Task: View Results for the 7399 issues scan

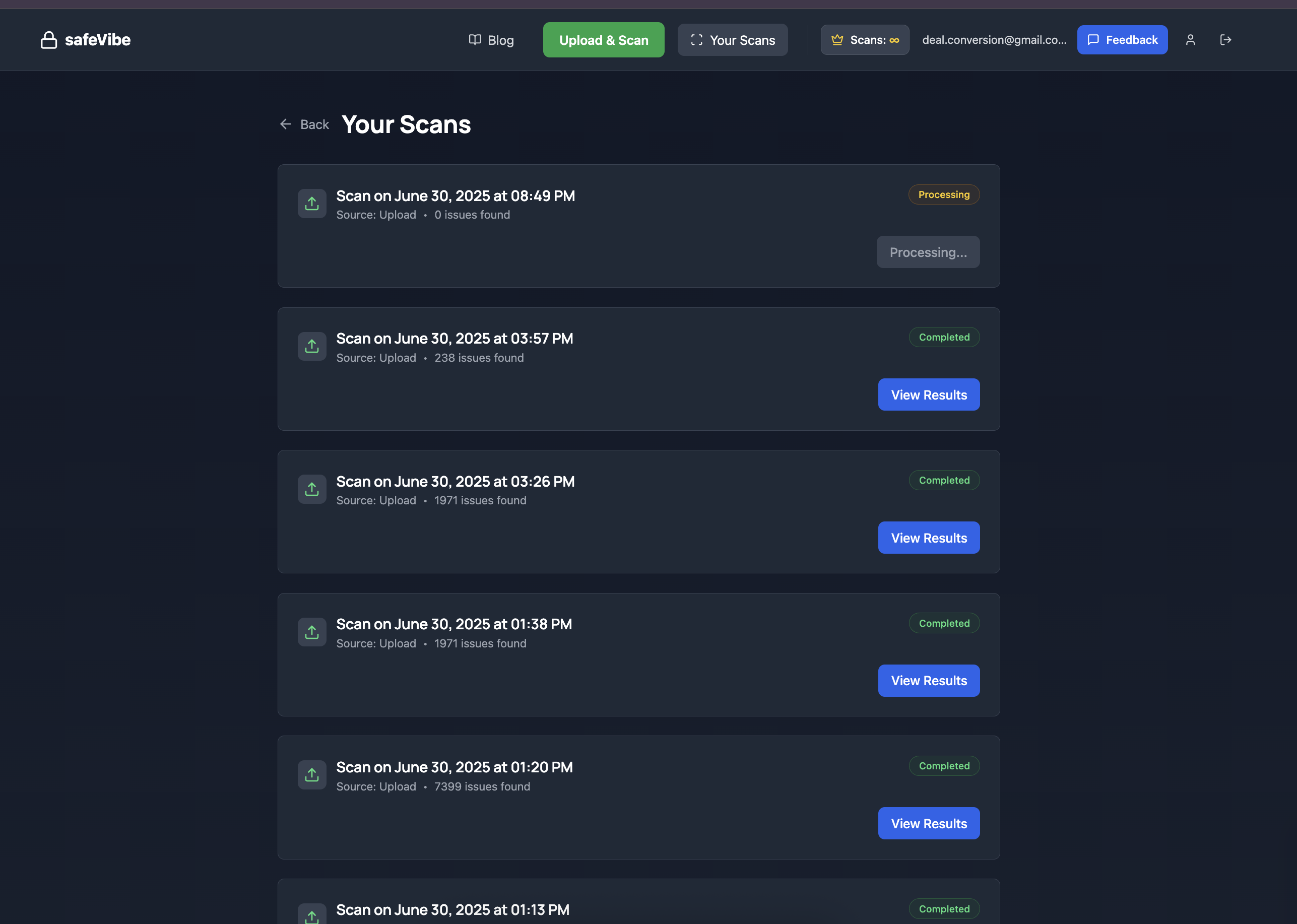Action: click(928, 823)
